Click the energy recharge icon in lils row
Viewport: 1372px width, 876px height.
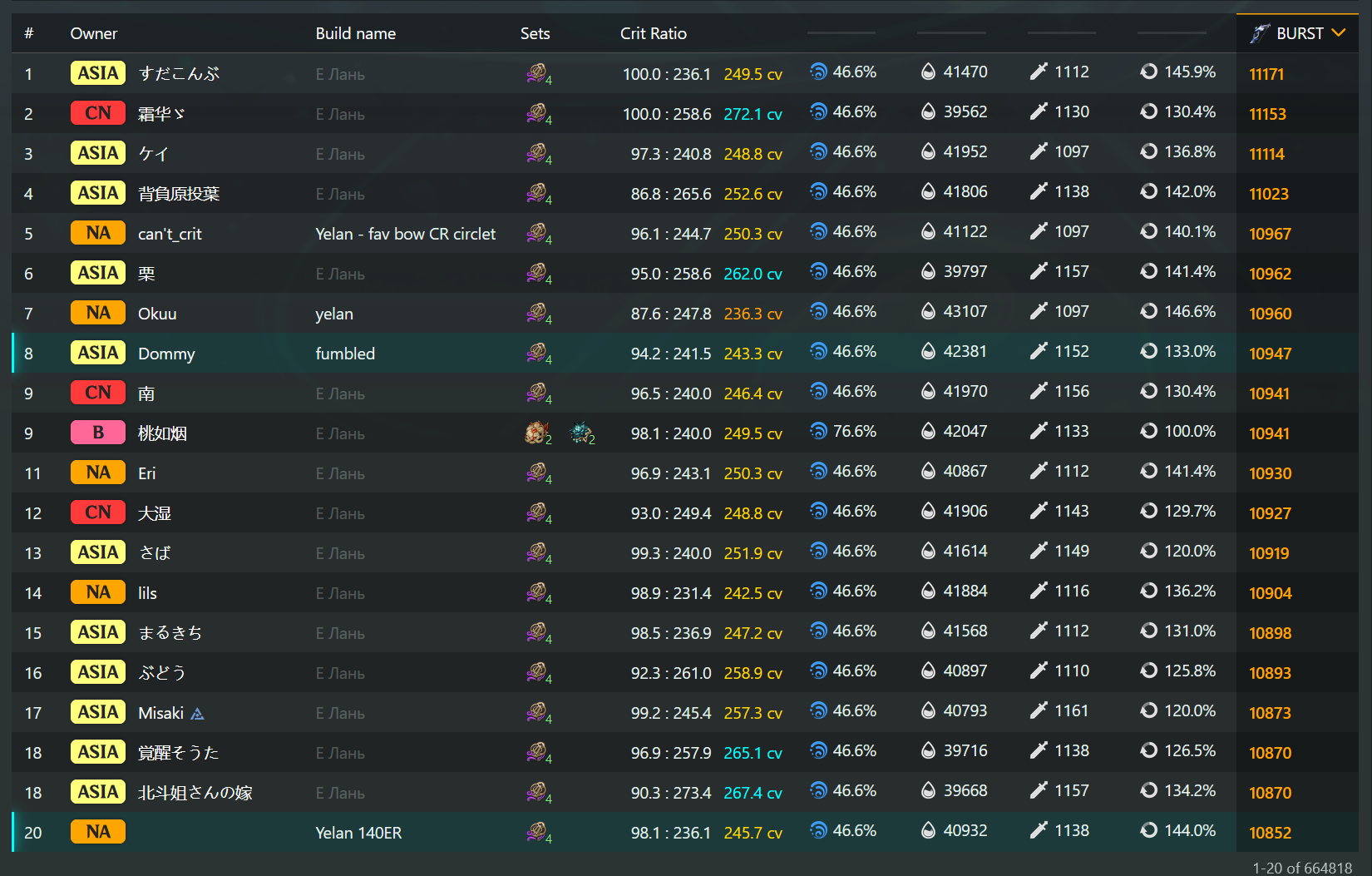click(x=1148, y=591)
